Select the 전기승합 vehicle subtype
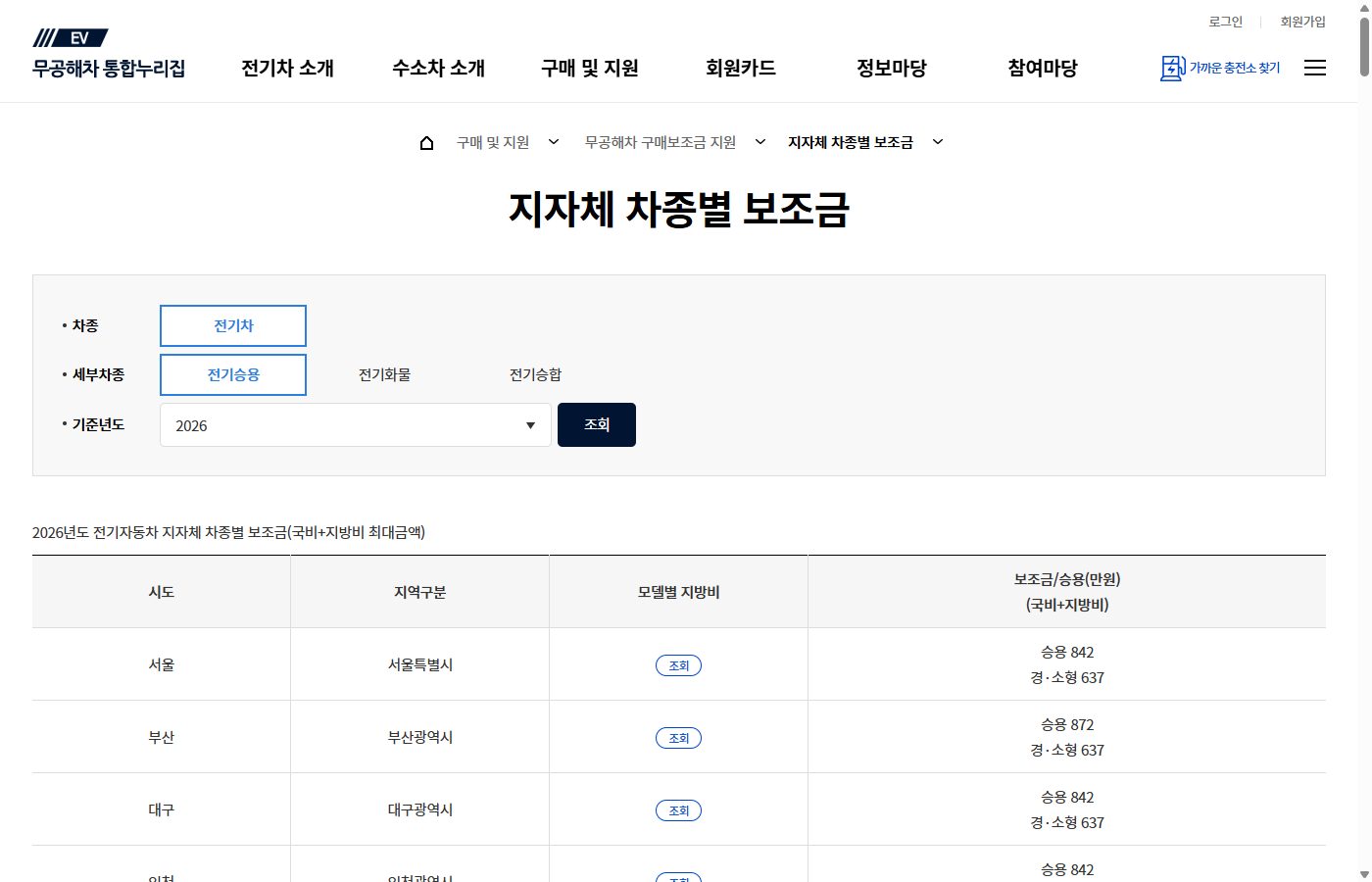 click(x=535, y=374)
